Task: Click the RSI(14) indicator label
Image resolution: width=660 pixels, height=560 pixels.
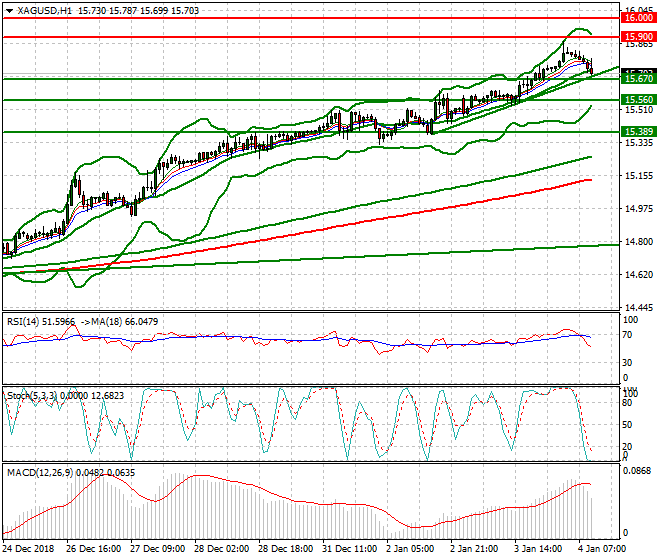Action: [23, 322]
